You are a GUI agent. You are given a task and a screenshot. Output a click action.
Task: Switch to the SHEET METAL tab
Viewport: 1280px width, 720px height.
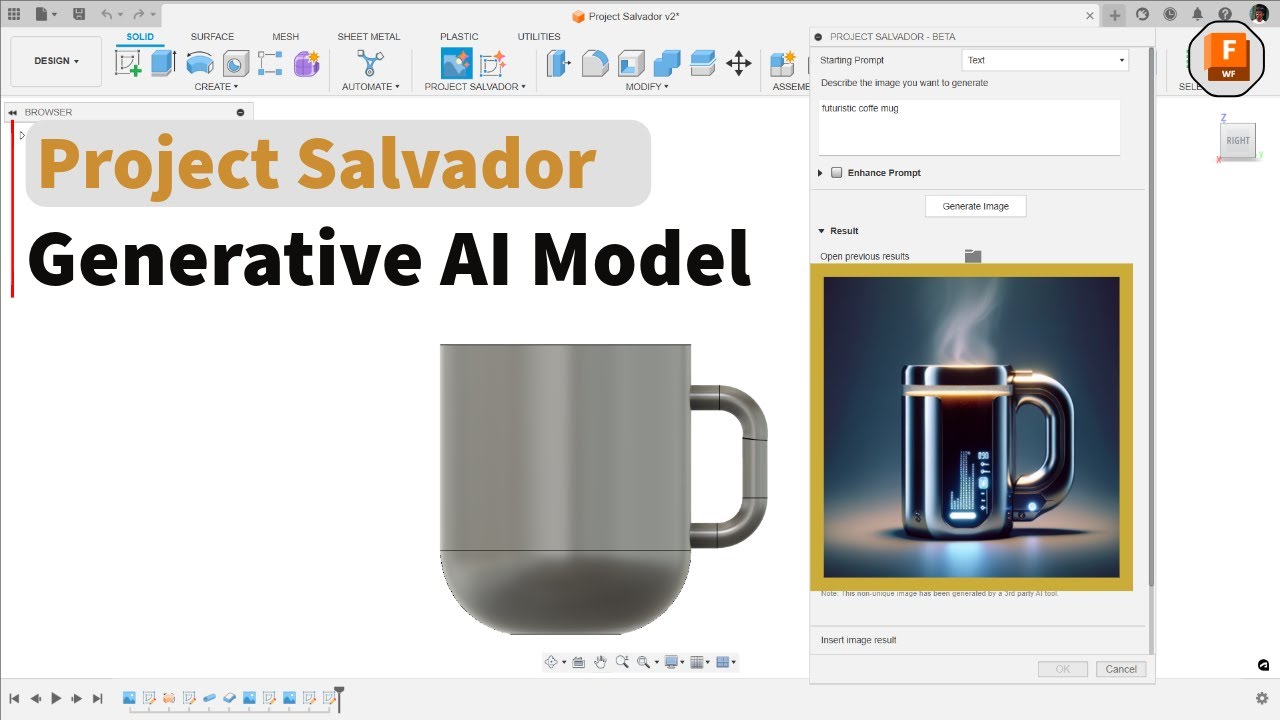pos(369,37)
